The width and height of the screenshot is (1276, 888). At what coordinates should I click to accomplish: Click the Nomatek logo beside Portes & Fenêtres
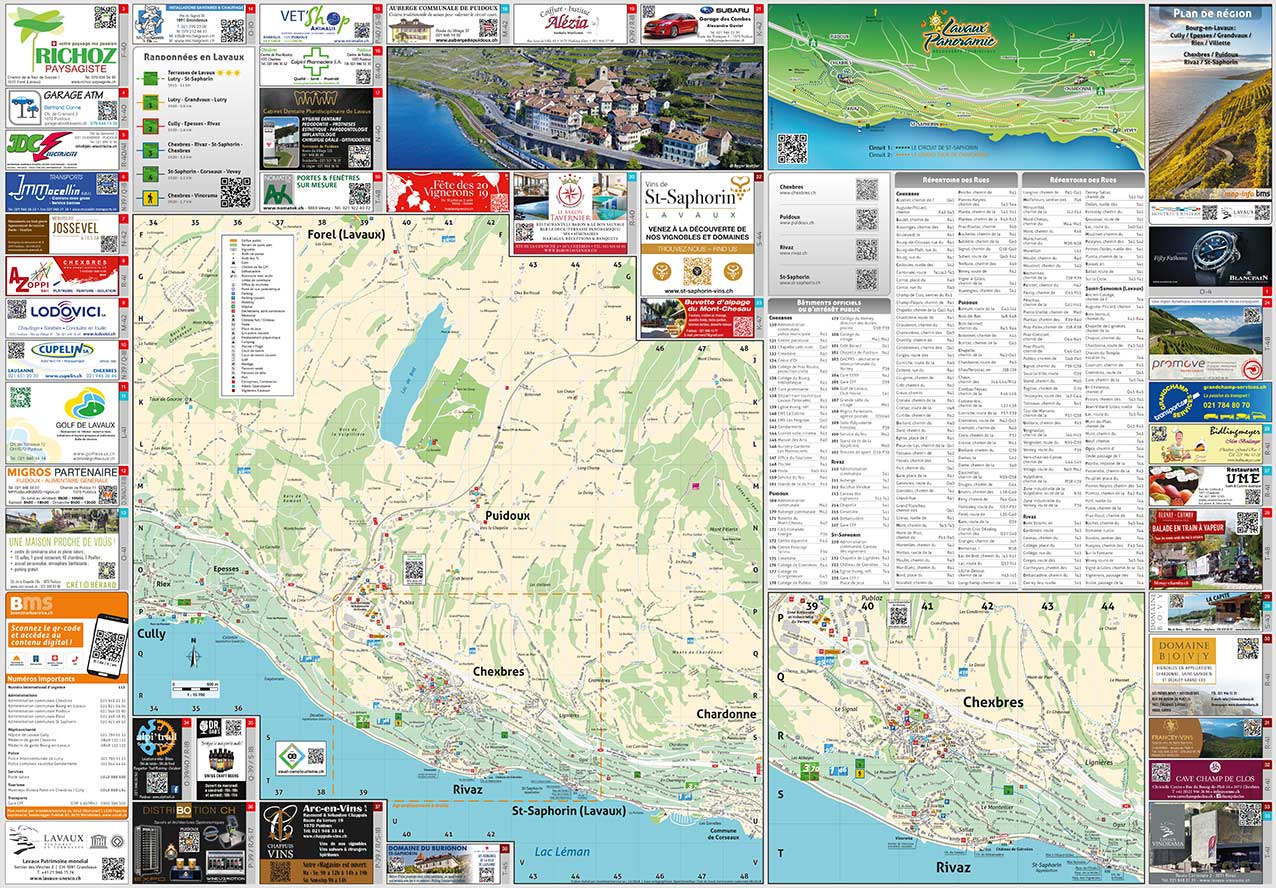point(277,189)
